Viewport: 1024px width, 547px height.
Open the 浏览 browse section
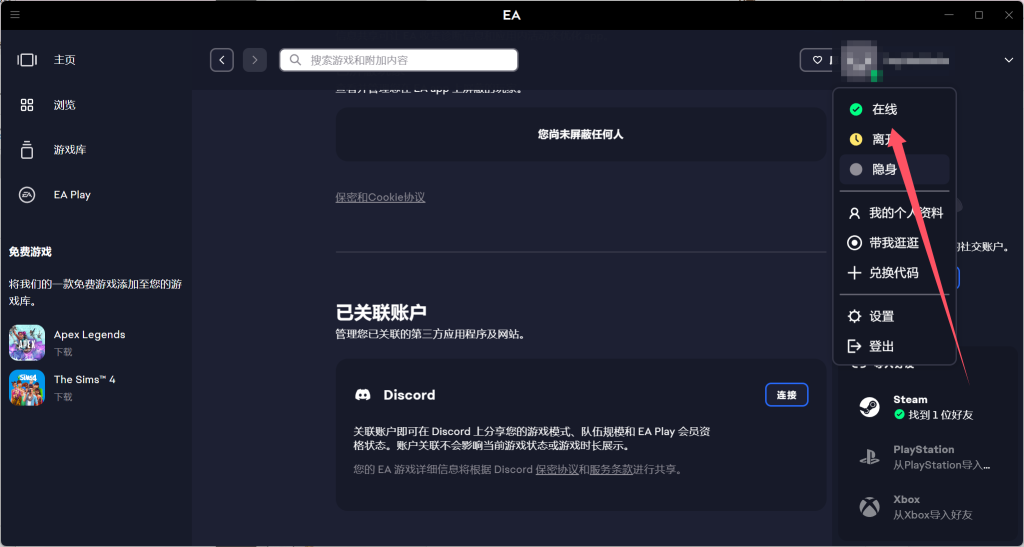[x=65, y=105]
